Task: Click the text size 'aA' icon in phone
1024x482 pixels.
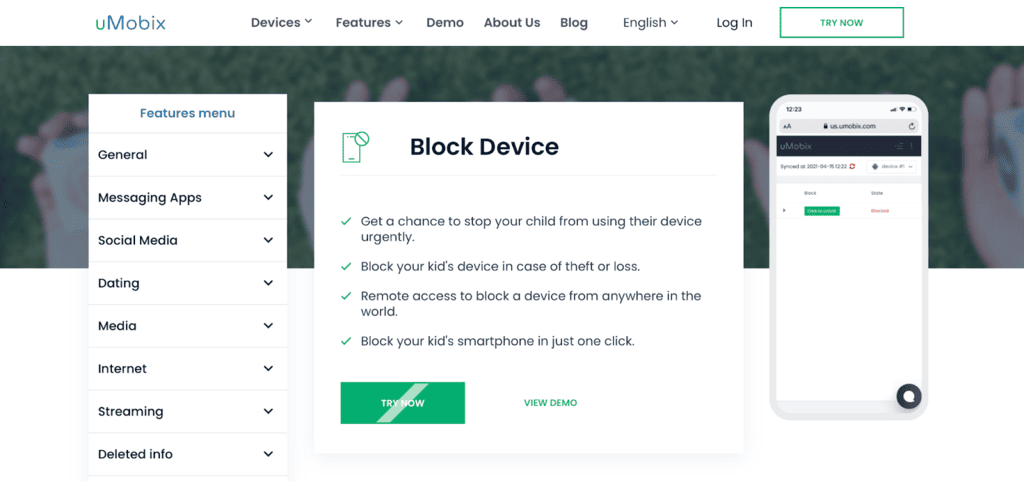Action: (787, 126)
